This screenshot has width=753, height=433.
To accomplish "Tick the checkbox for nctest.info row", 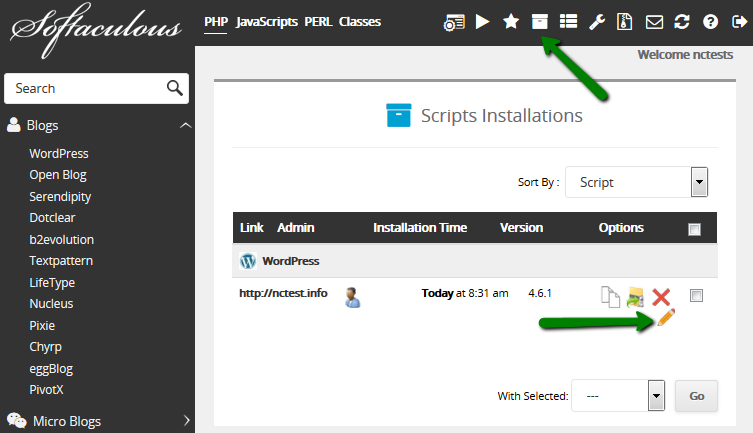I will 696,295.
